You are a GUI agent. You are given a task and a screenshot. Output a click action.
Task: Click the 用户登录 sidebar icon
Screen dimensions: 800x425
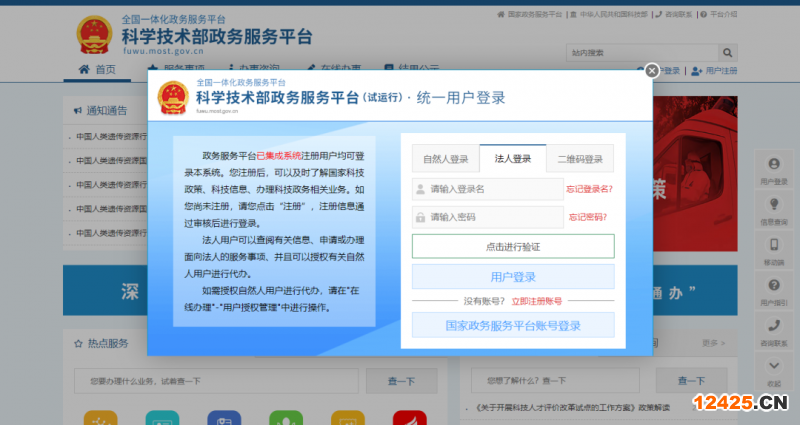click(774, 164)
